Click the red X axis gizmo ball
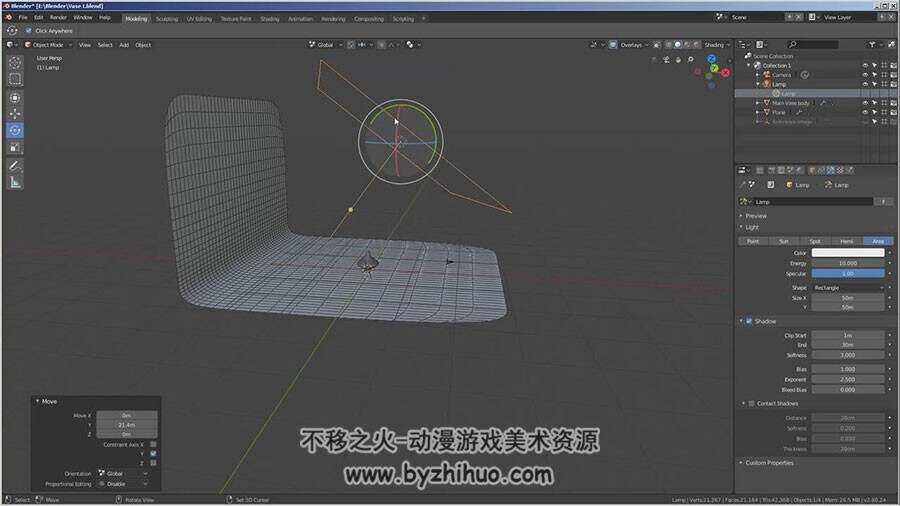This screenshot has height=506, width=900. [726, 72]
